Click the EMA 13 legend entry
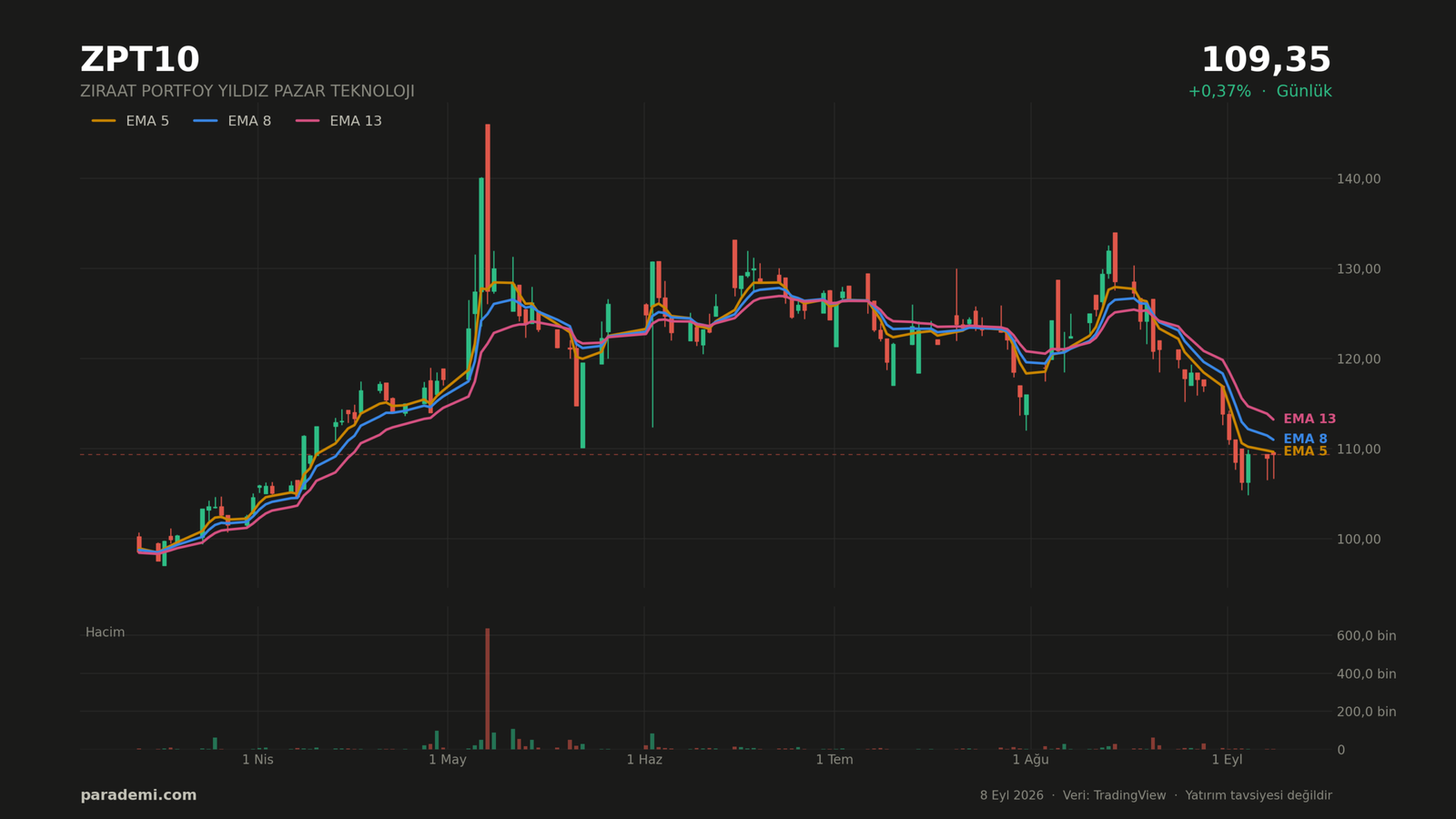1456x819 pixels. pyautogui.click(x=339, y=121)
